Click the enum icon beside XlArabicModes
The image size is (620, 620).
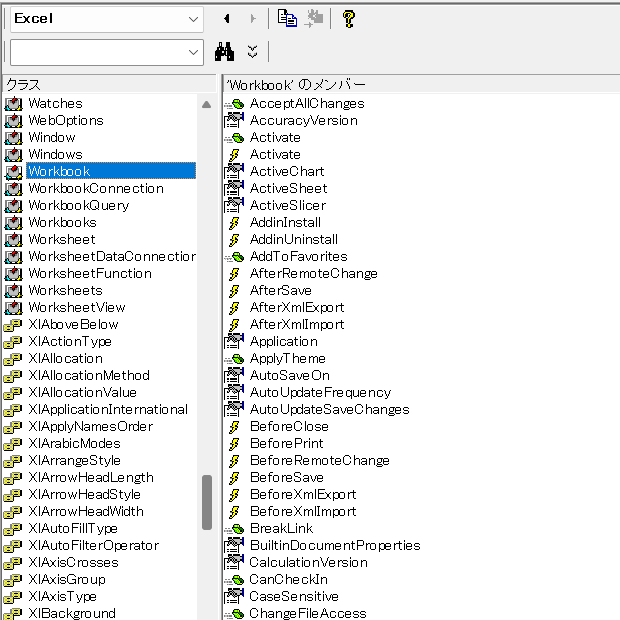click(13, 444)
